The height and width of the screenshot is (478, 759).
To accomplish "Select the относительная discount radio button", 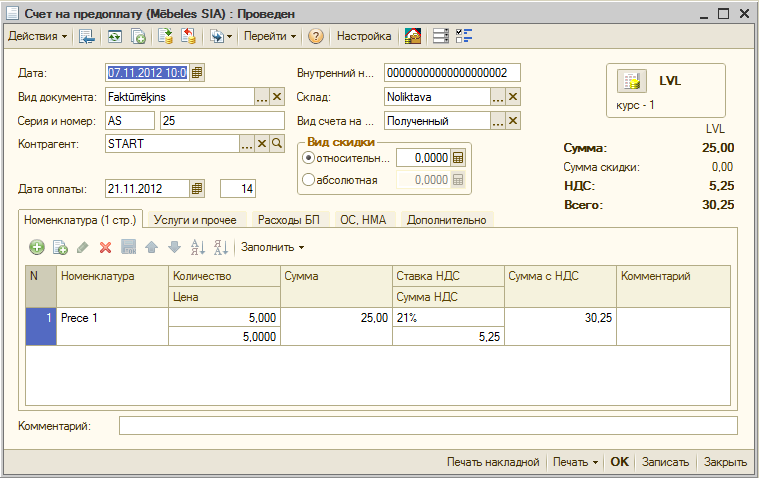I will pos(308,158).
